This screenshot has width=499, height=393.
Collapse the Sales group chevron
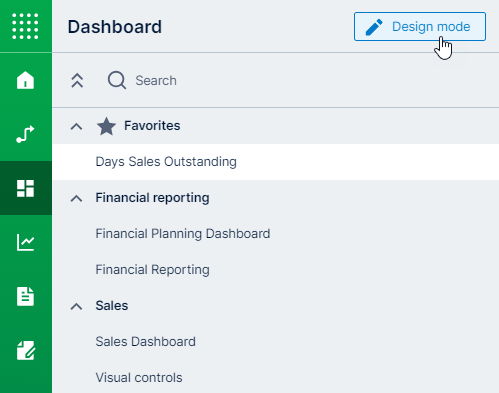click(76, 306)
